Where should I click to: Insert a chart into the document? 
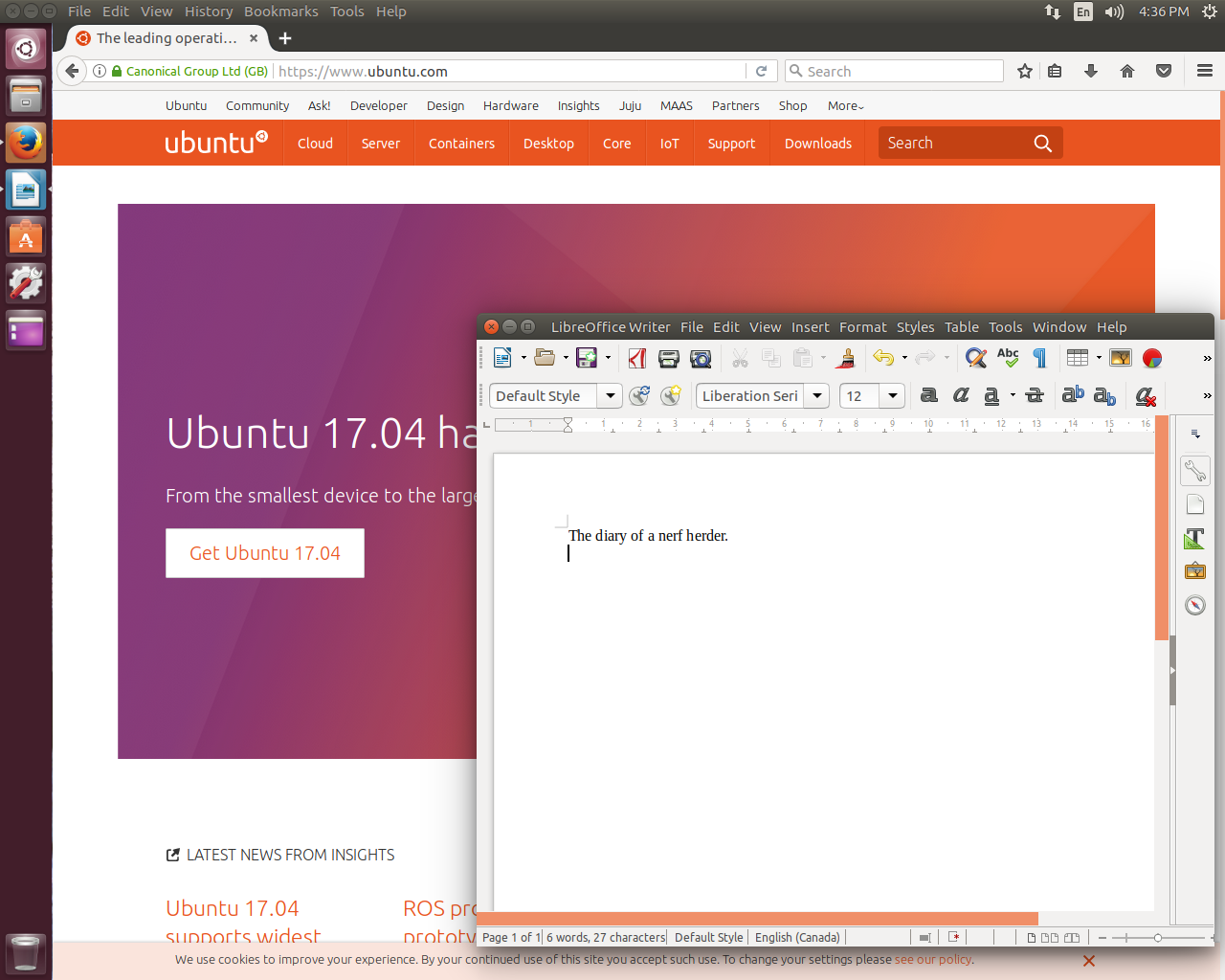(x=1152, y=358)
